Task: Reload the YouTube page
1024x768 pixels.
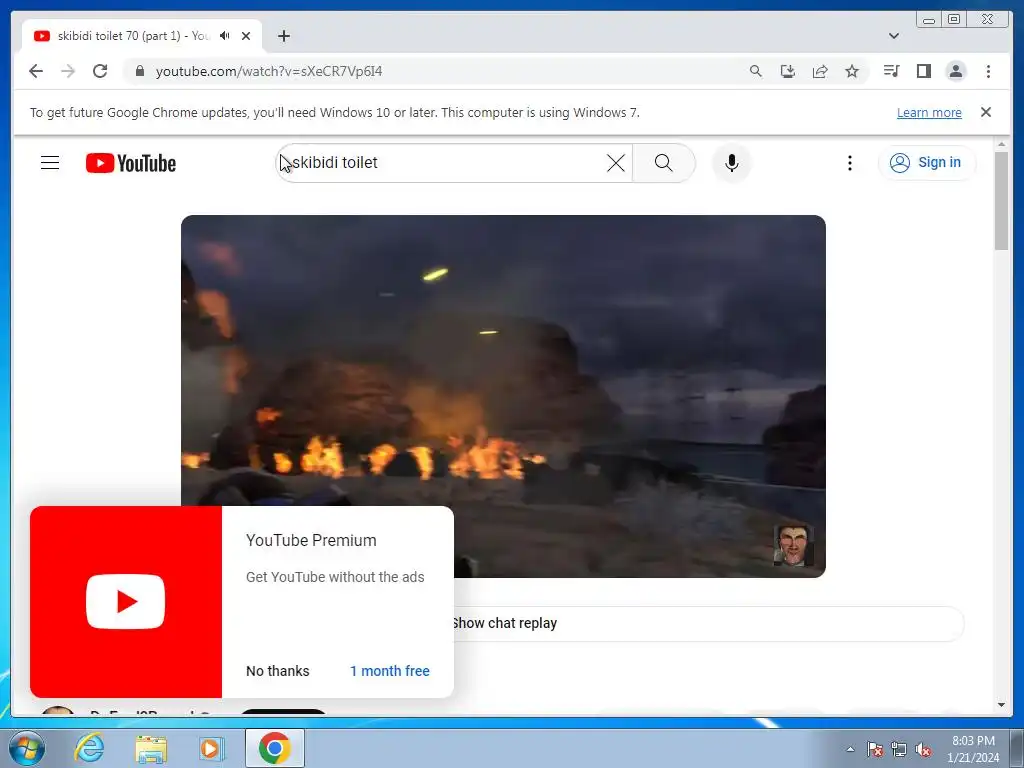Action: pyautogui.click(x=100, y=71)
